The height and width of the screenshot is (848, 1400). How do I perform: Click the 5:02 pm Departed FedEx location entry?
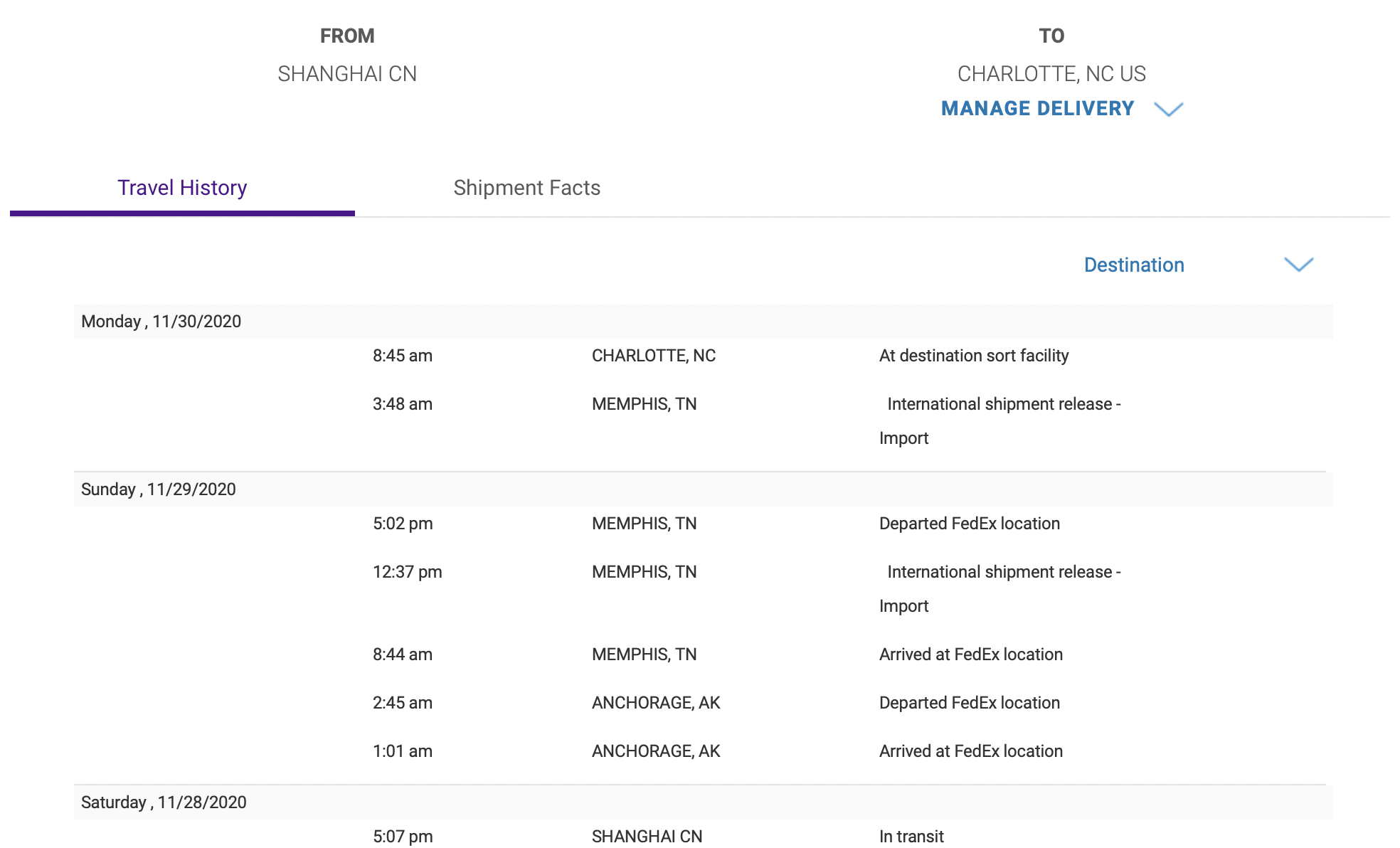pos(969,524)
